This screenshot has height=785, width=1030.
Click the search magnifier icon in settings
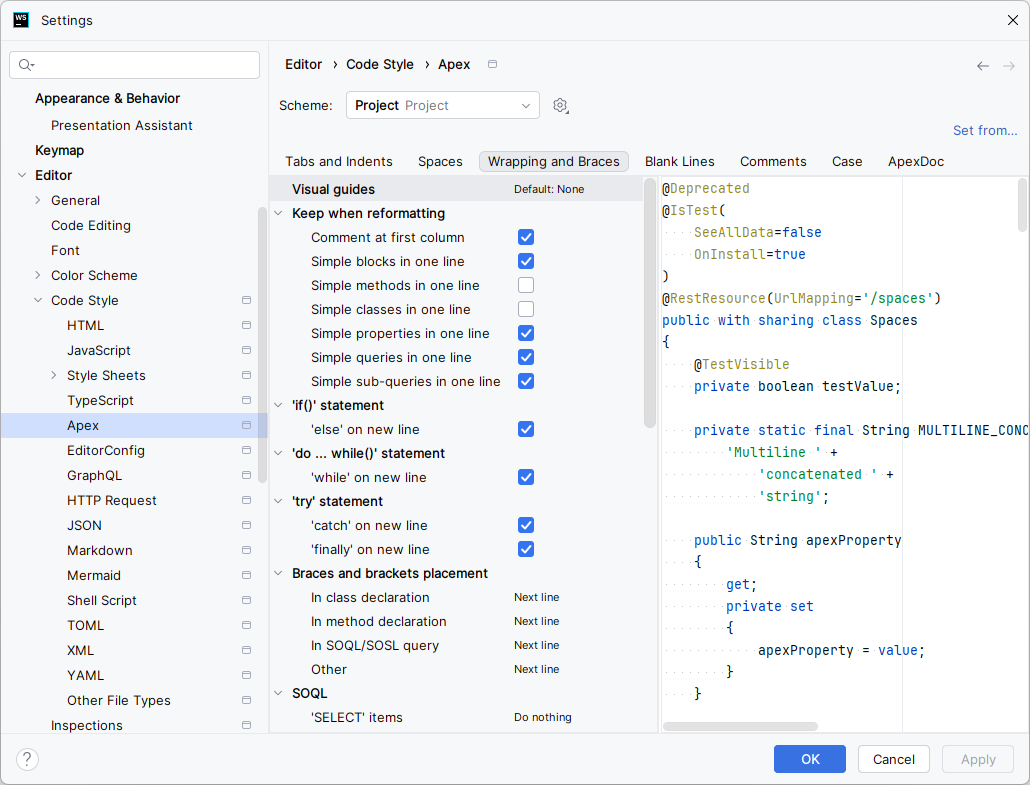pos(26,64)
